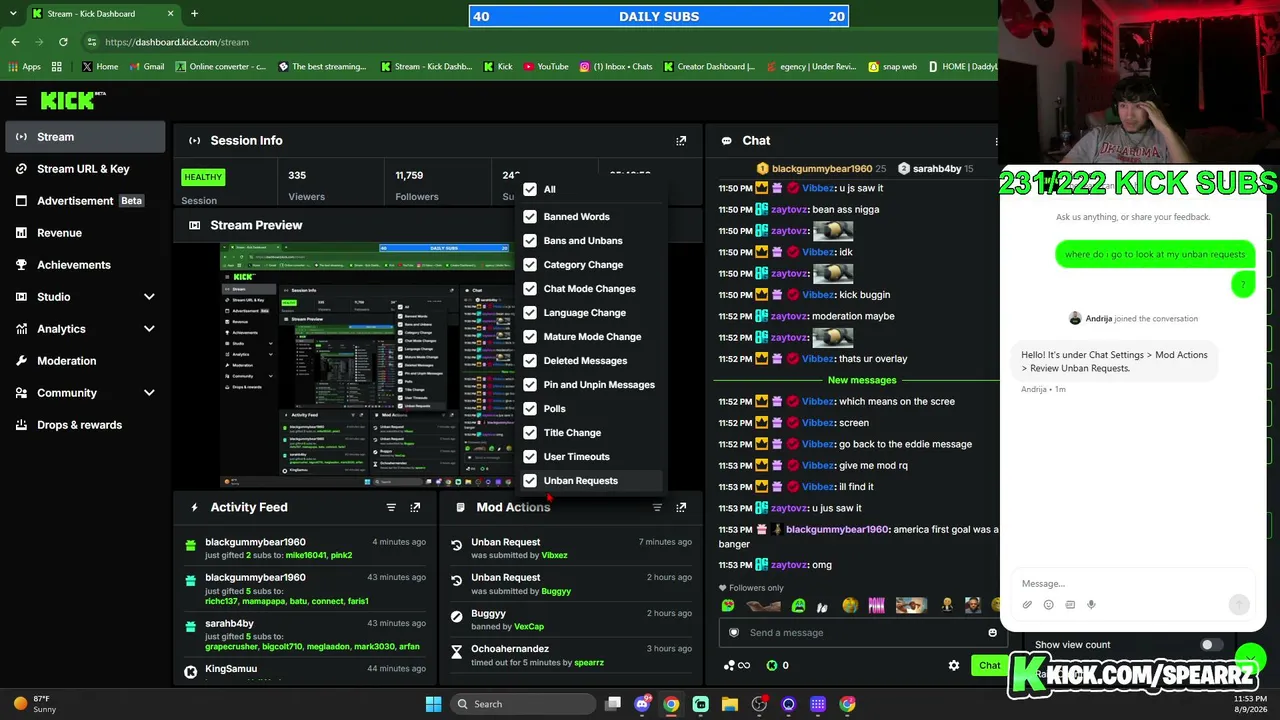
Task: Open VexCap's profile link
Action: tap(529, 627)
